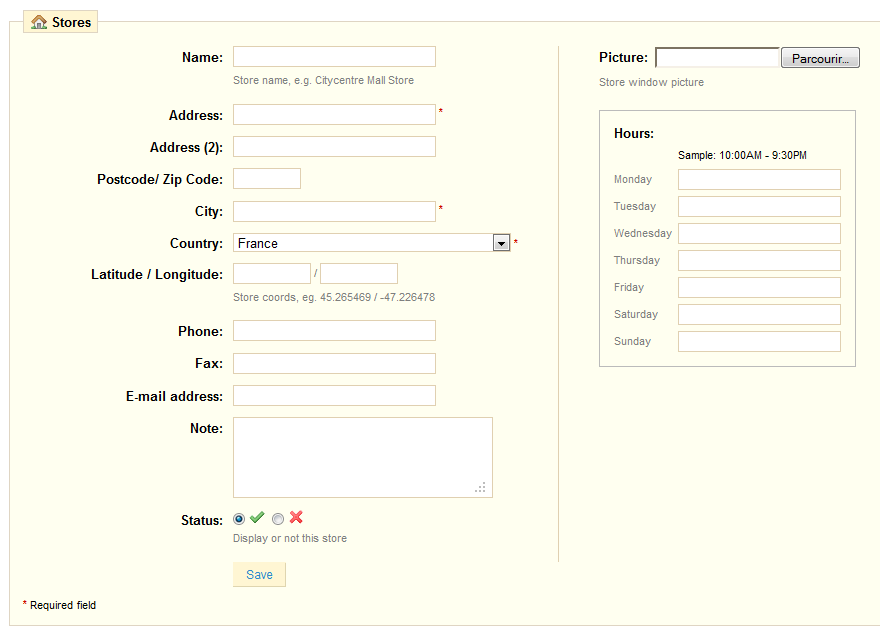
Task: Click the City input field
Action: (x=334, y=212)
